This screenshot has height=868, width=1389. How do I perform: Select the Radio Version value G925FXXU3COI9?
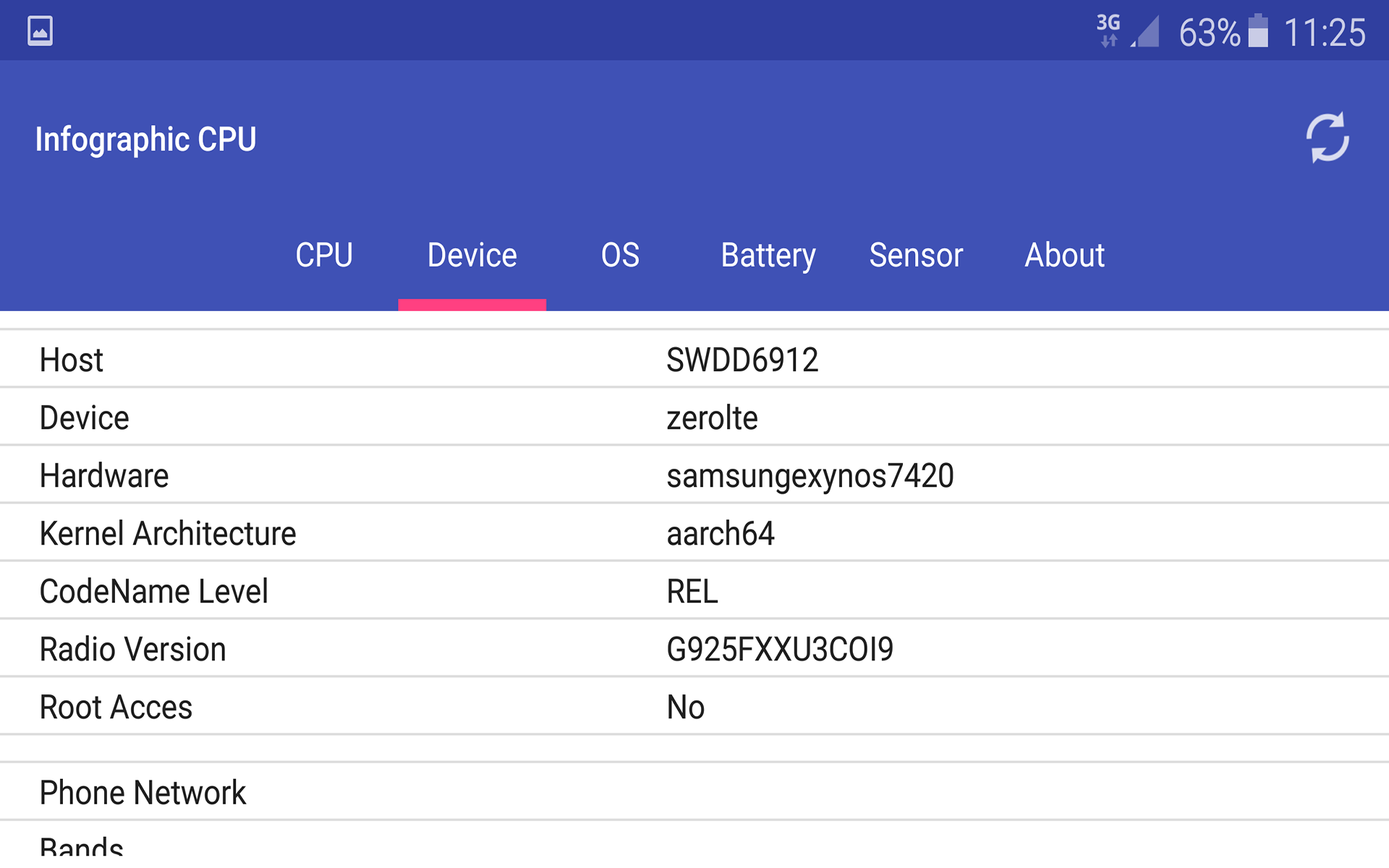click(780, 649)
